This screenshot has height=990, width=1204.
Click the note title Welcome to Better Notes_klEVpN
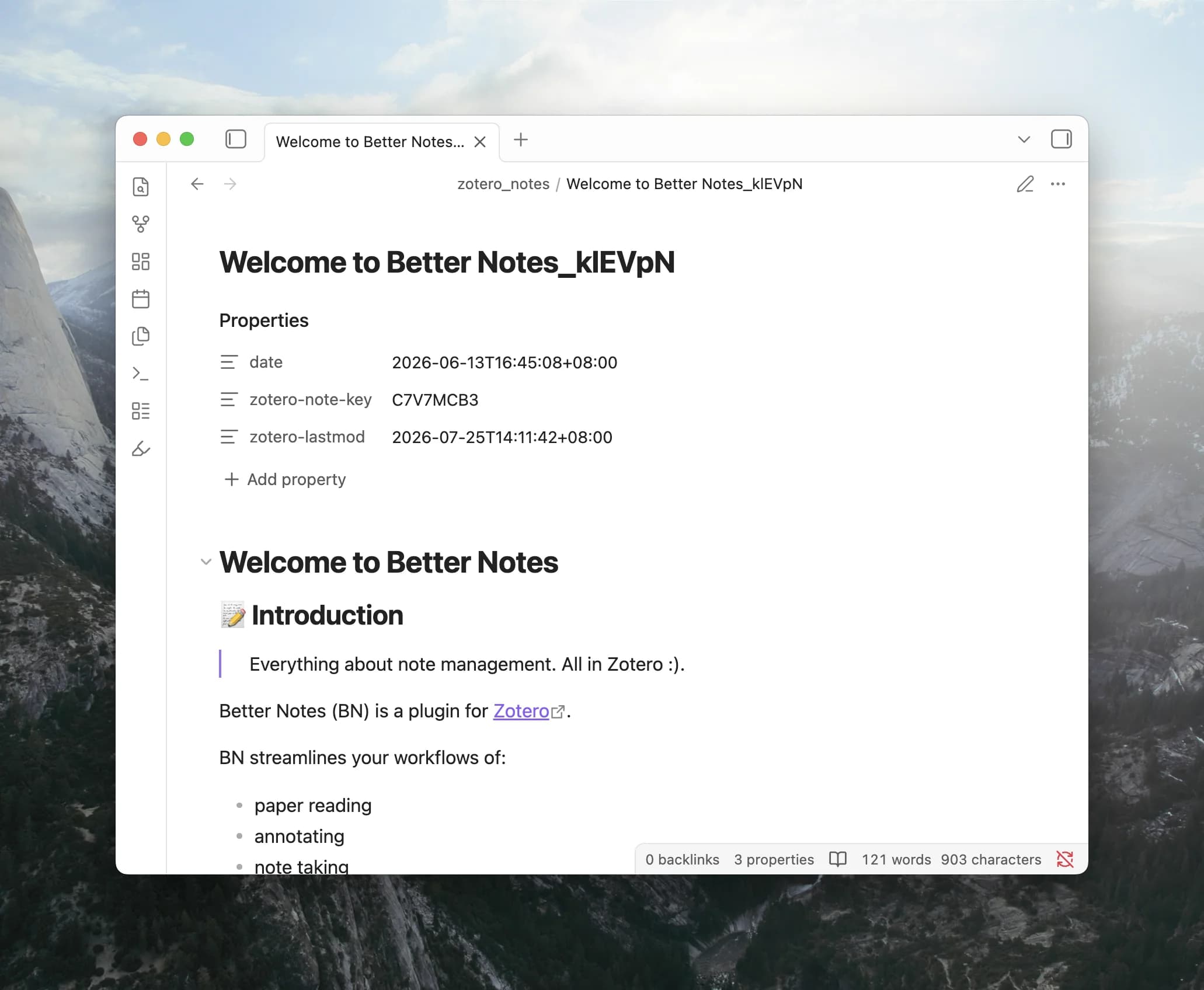pyautogui.click(x=447, y=263)
